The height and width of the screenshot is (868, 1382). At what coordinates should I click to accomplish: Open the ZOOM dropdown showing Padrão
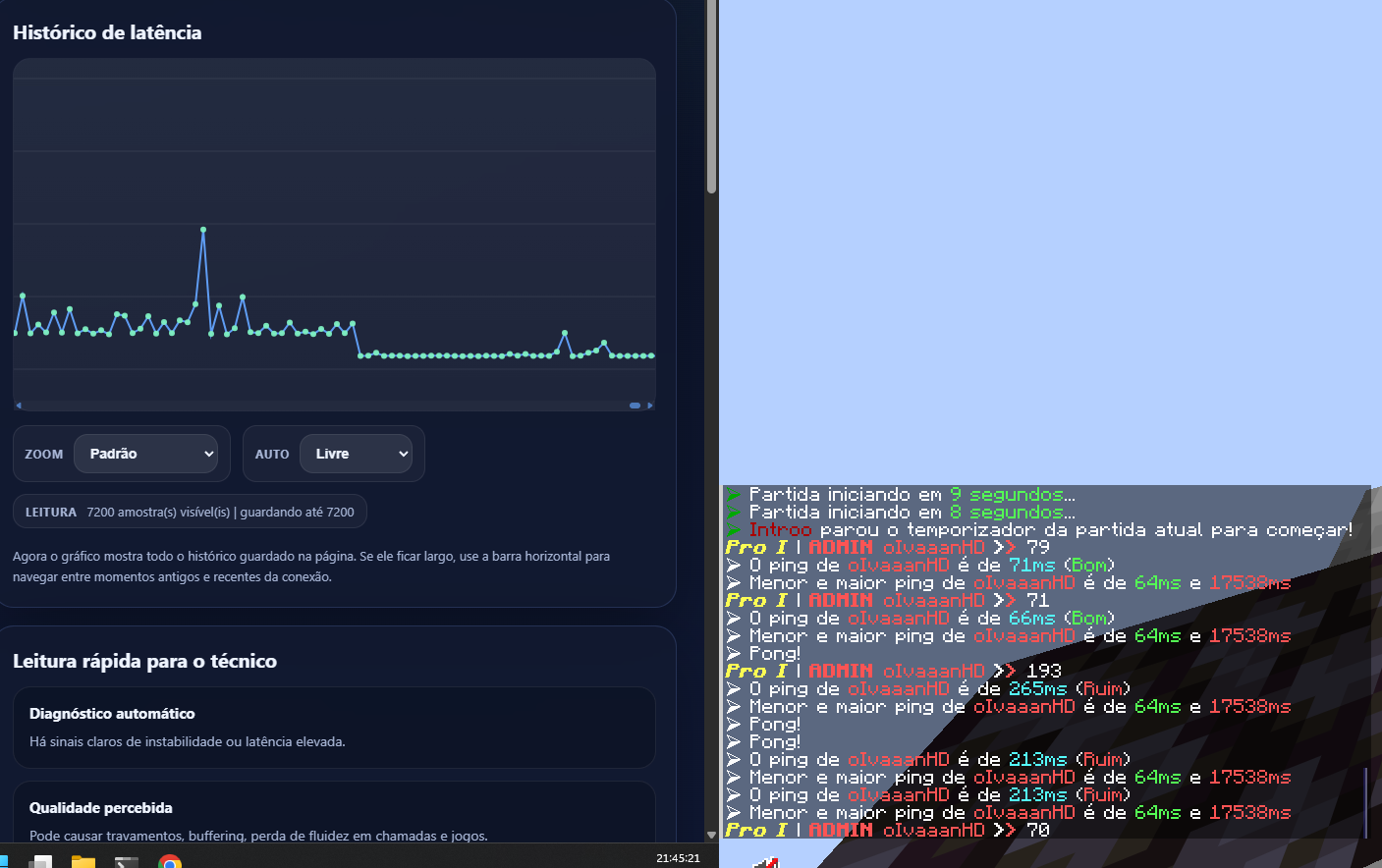click(145, 454)
